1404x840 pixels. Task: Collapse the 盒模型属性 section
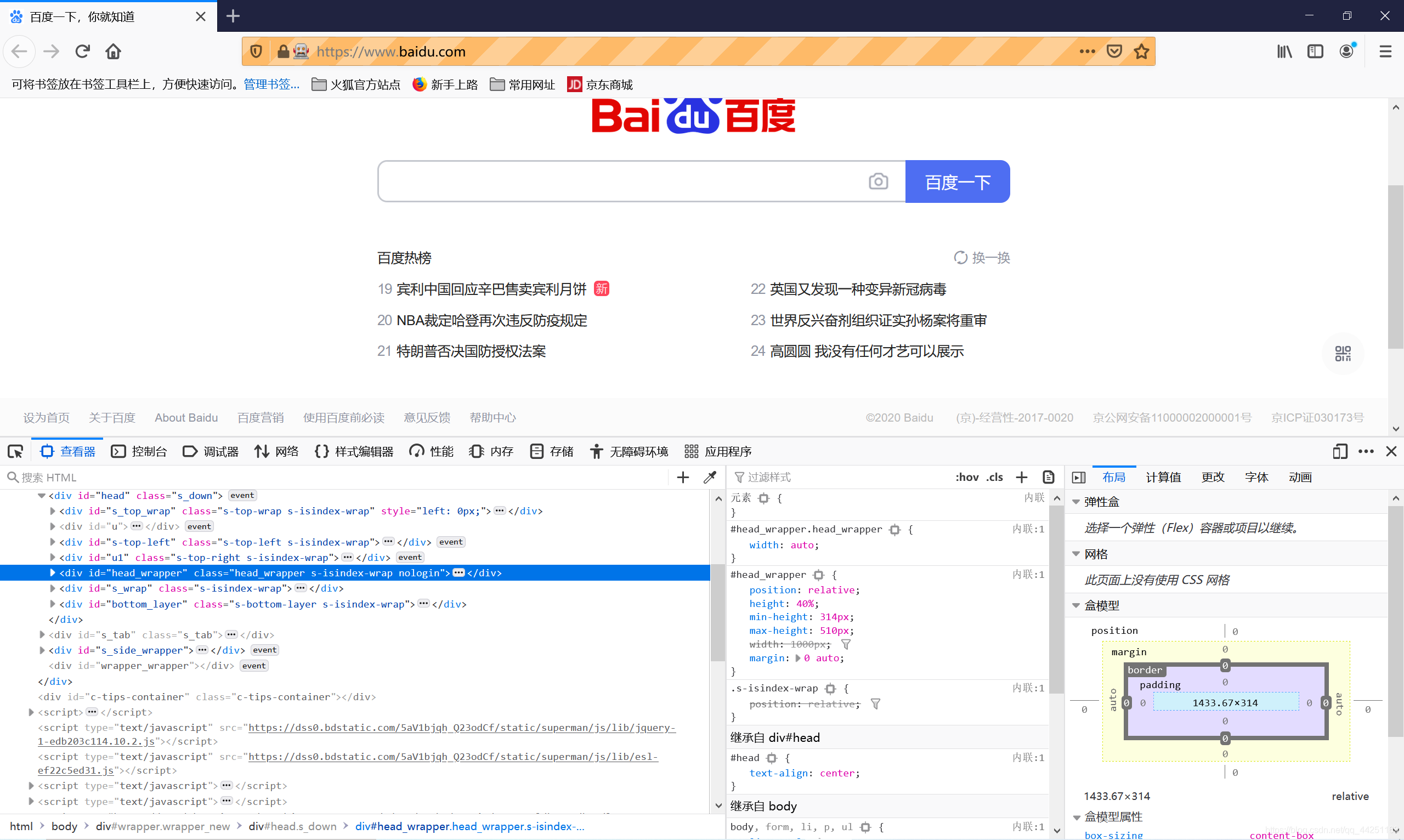tap(1075, 818)
